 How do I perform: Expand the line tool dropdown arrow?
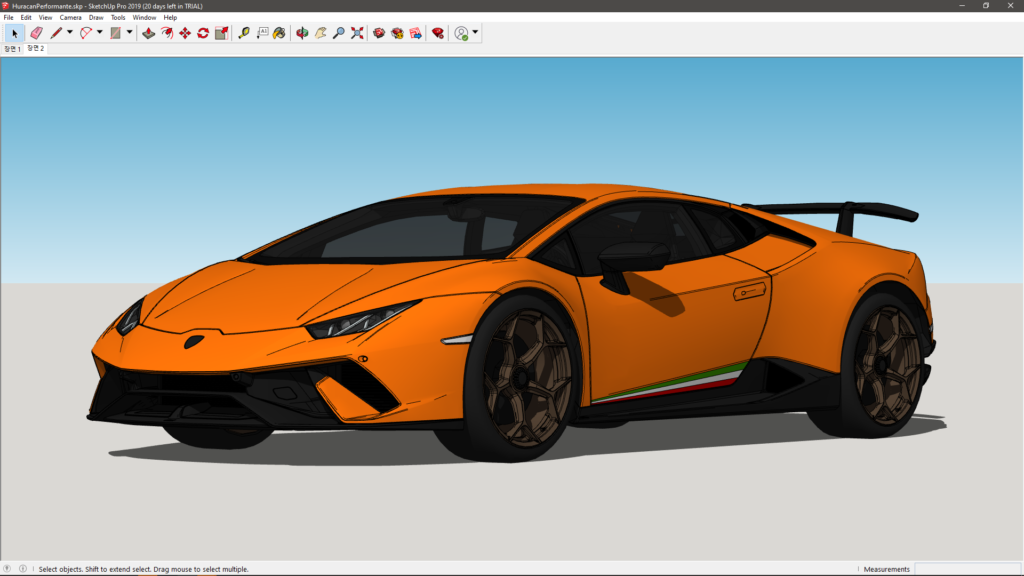pyautogui.click(x=69, y=33)
